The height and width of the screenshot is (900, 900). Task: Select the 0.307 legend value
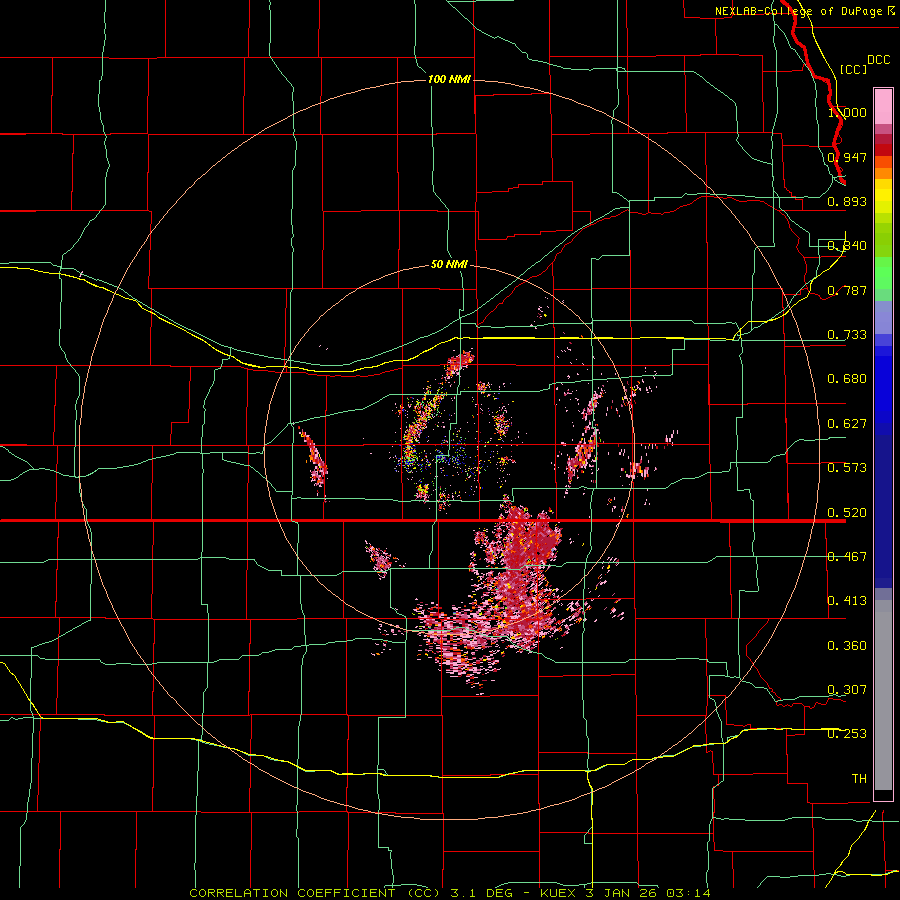[x=847, y=690]
